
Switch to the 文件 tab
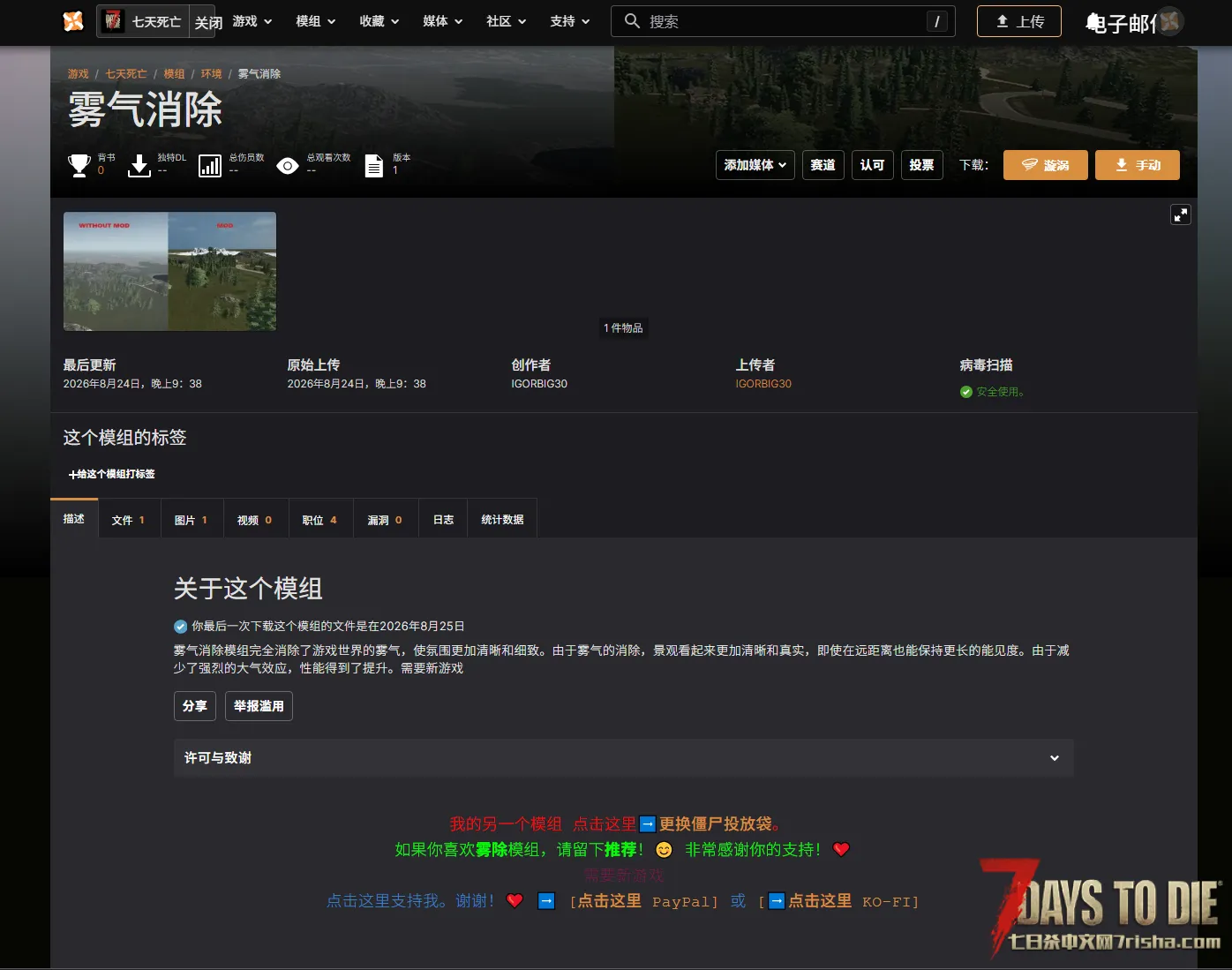click(x=129, y=520)
